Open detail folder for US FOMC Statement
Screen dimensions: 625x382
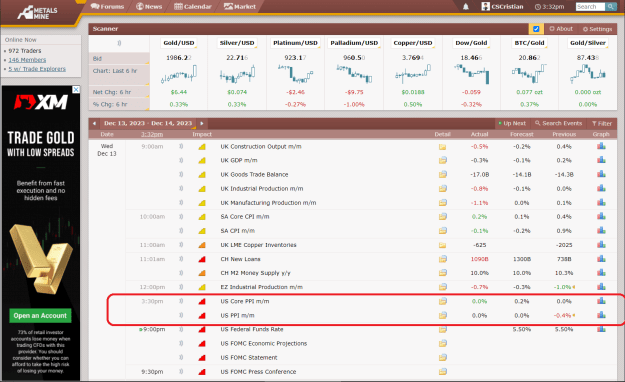point(442,358)
